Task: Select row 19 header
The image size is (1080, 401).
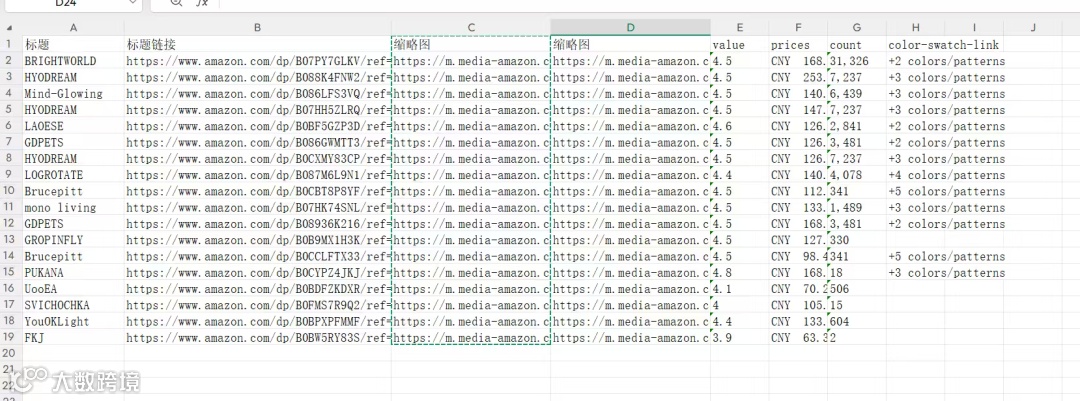Action: click(x=10, y=338)
